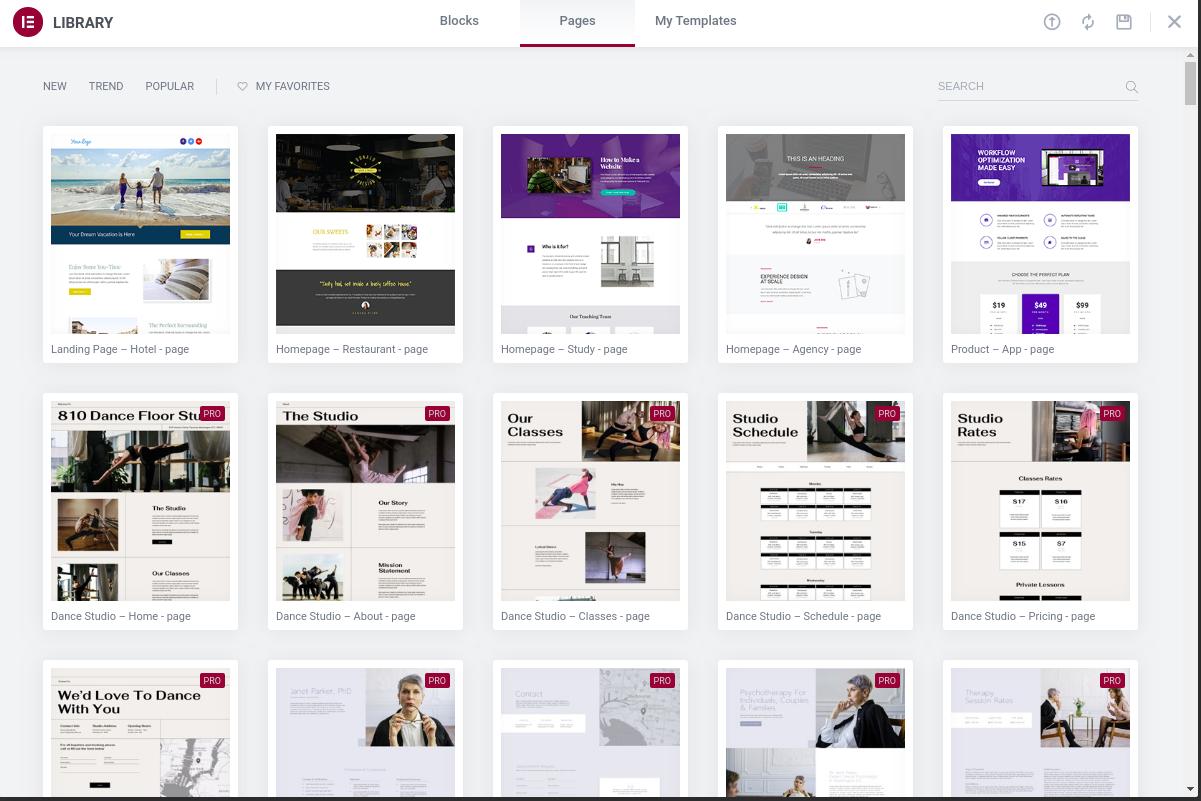The width and height of the screenshot is (1201, 801).
Task: Open the import template upload icon
Action: [x=1052, y=22]
